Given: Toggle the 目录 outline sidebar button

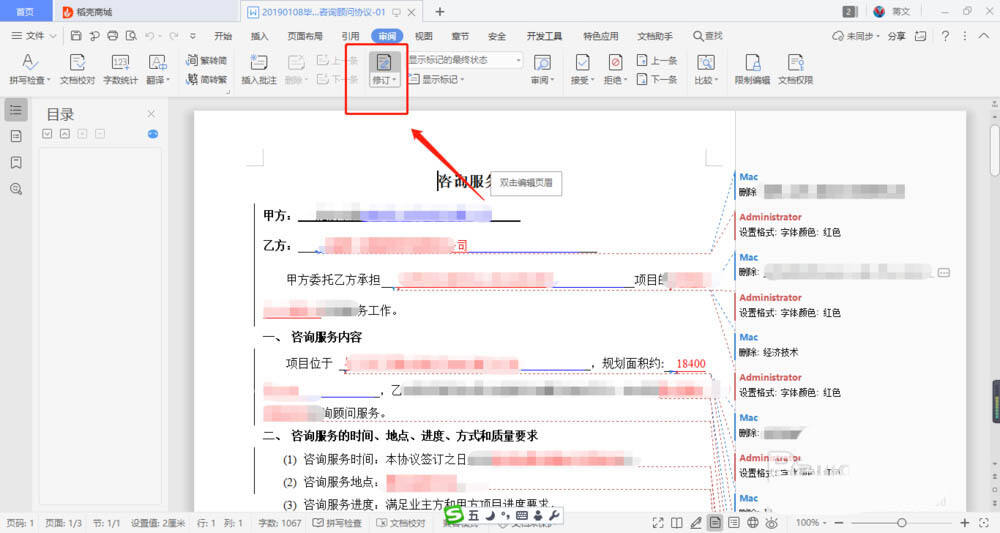Looking at the screenshot, I should (16, 110).
